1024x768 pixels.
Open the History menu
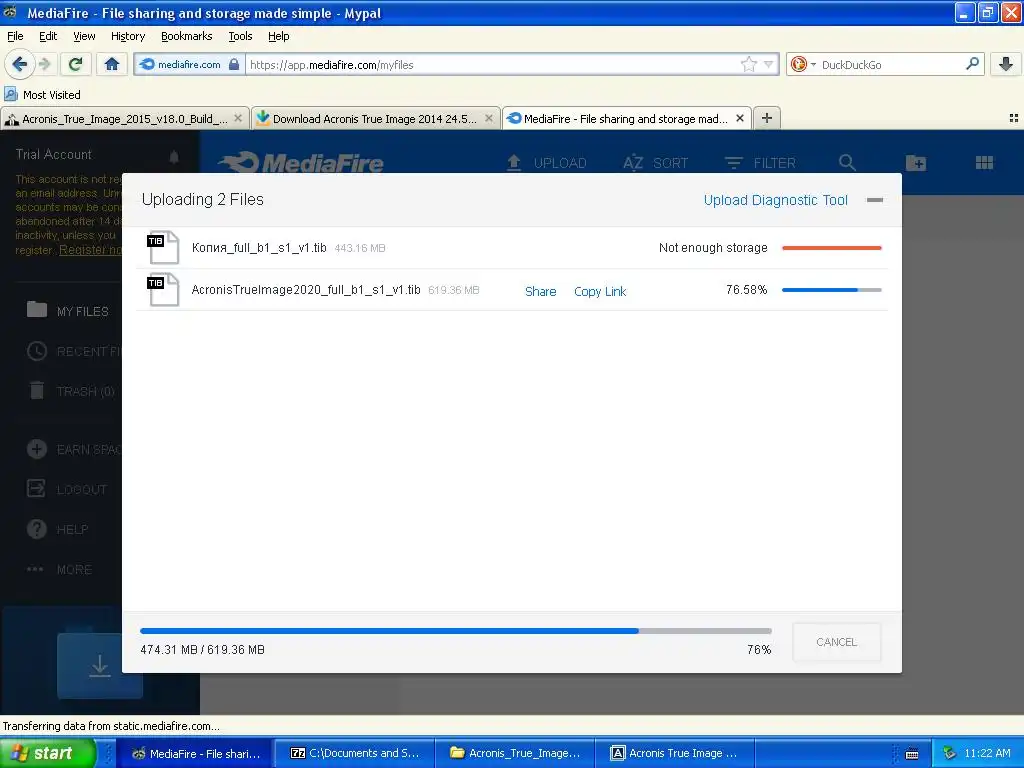[x=127, y=36]
